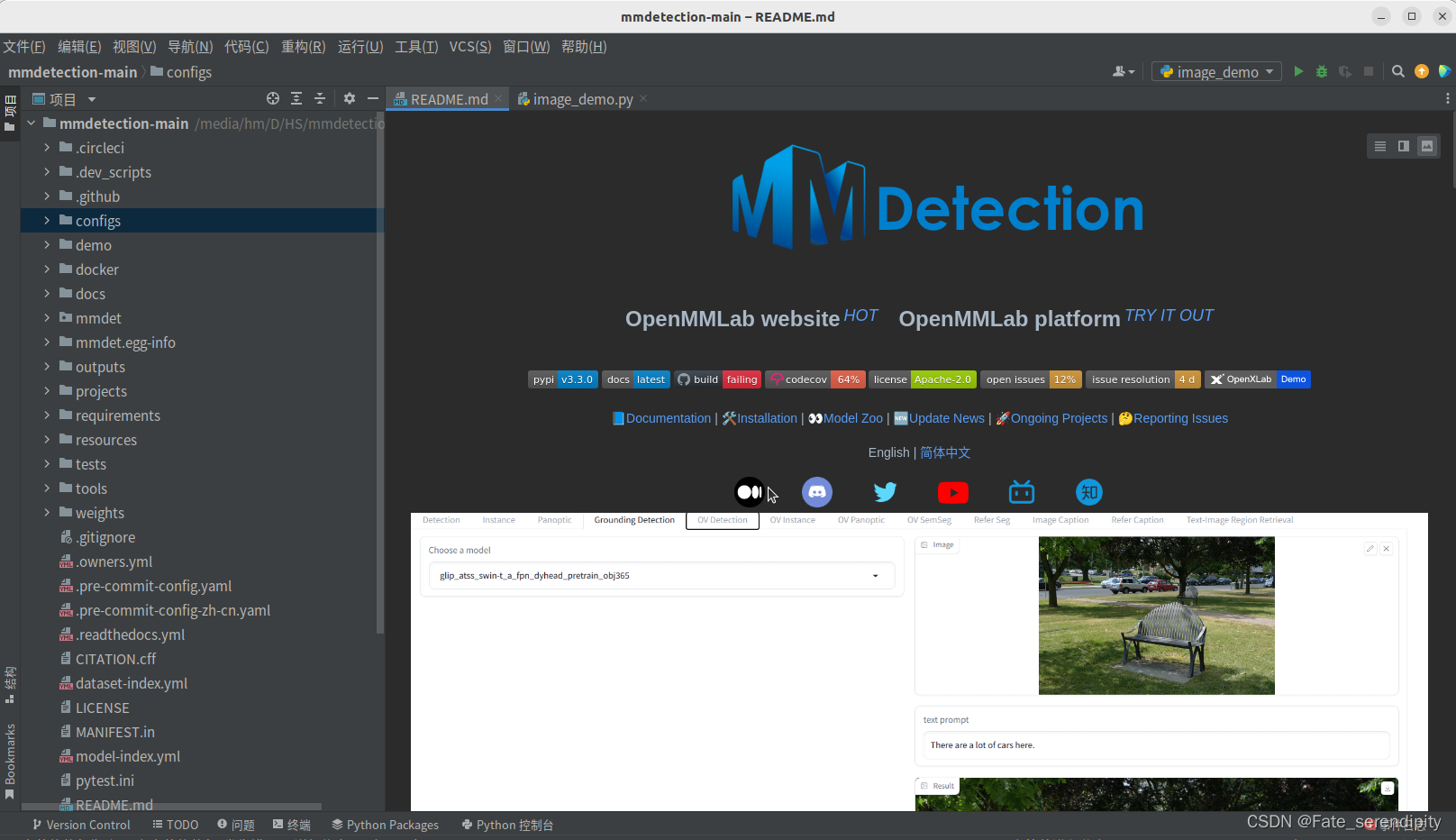This screenshot has width=1456, height=840.
Task: Expand the mmdet folder
Action: [x=47, y=317]
